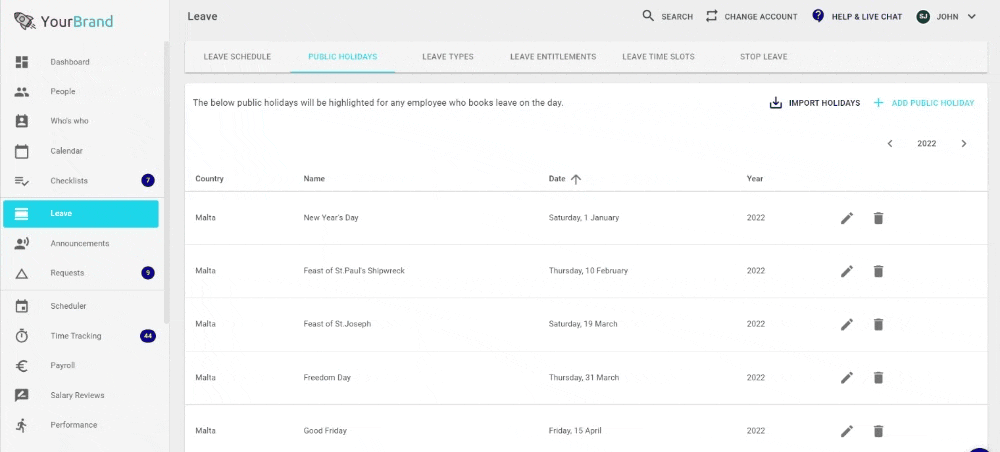Click Change Account in the header
Screen dimensions: 1000x452
[751, 17]
